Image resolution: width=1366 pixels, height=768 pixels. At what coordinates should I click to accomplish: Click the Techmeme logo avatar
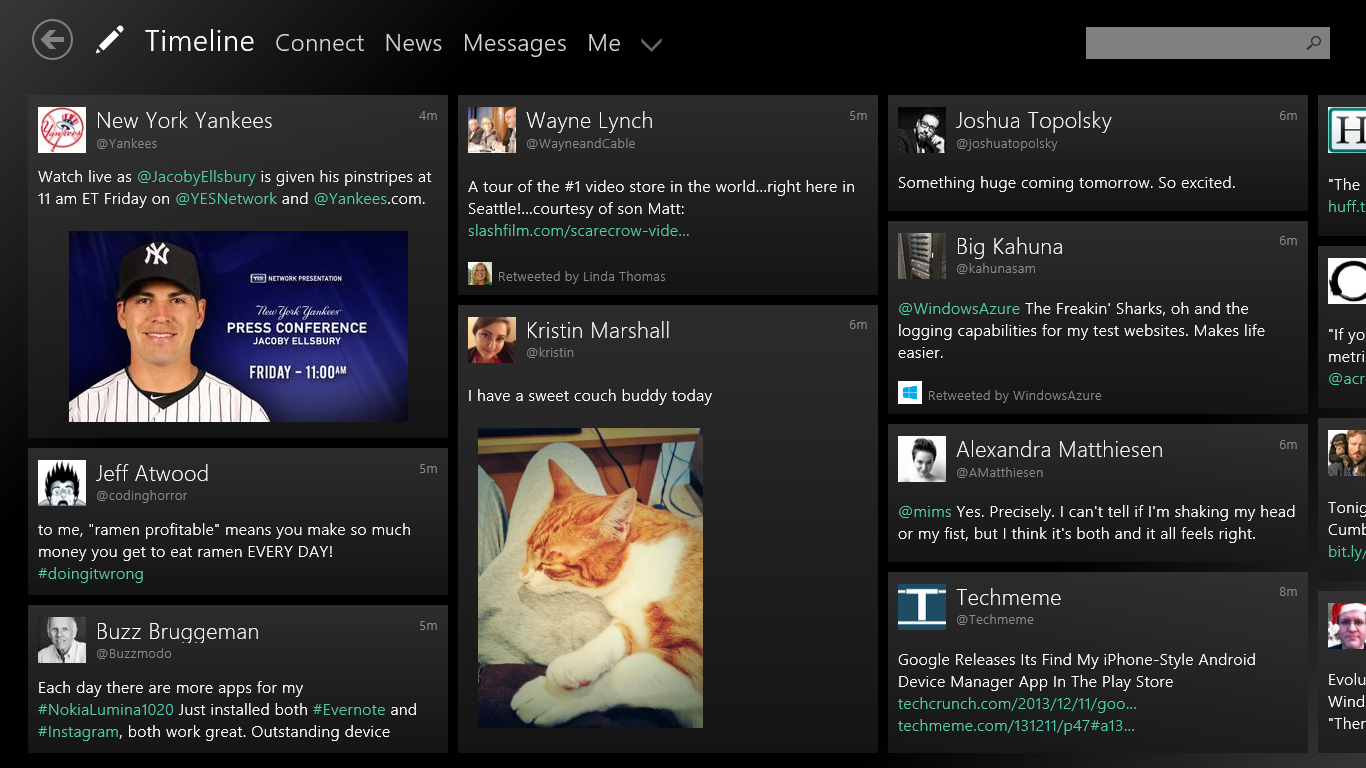[x=921, y=607]
